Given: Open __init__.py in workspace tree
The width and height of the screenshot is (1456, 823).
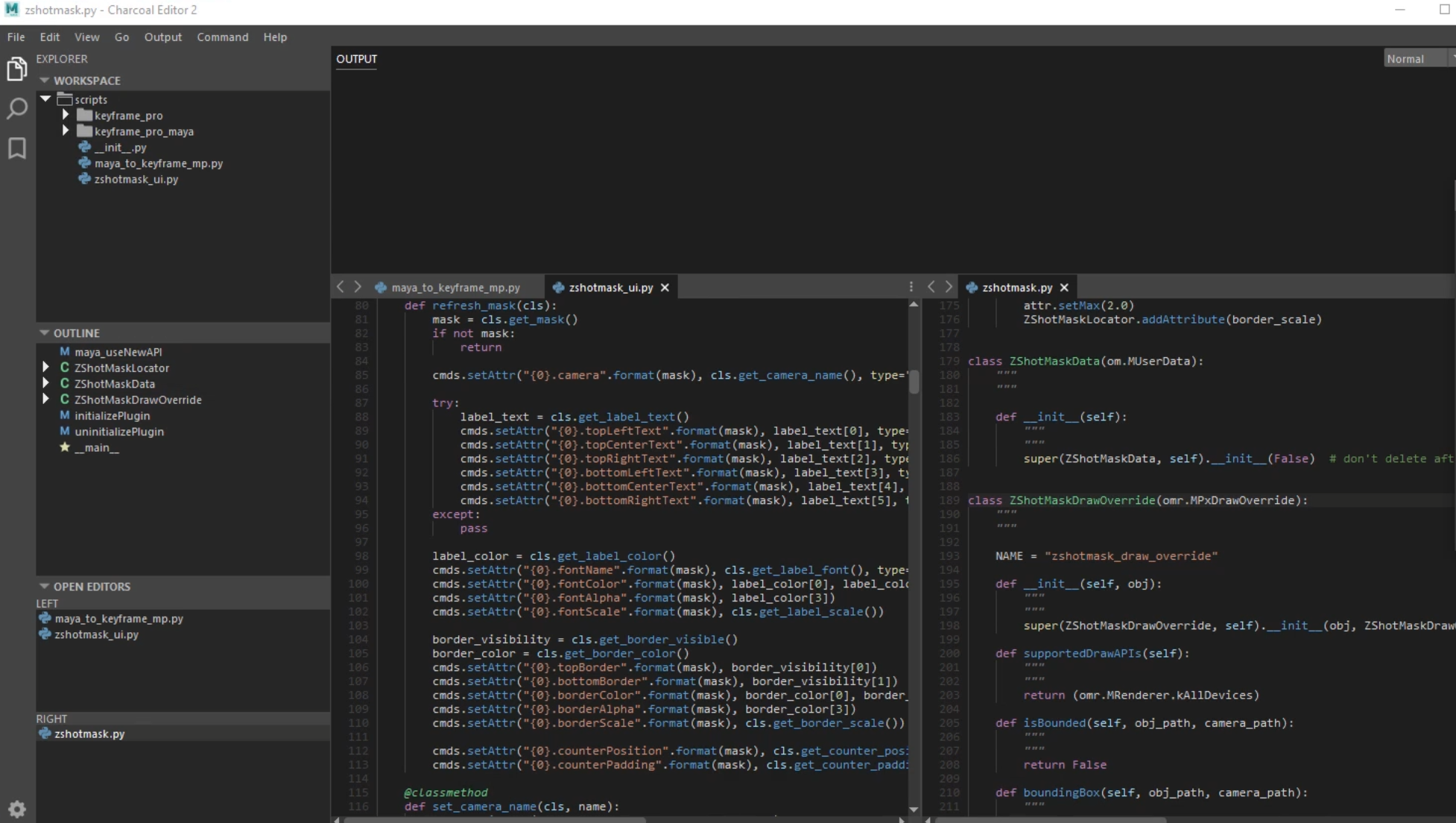Looking at the screenshot, I should 121,148.
